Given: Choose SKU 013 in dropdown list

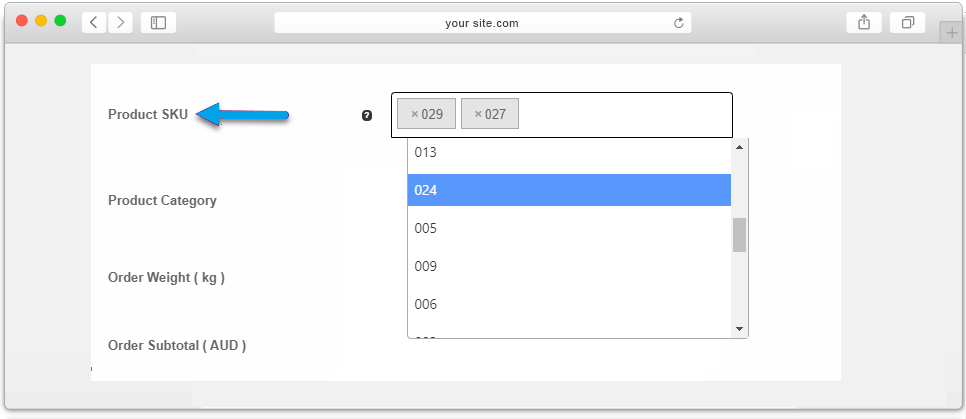Looking at the screenshot, I should (x=569, y=152).
